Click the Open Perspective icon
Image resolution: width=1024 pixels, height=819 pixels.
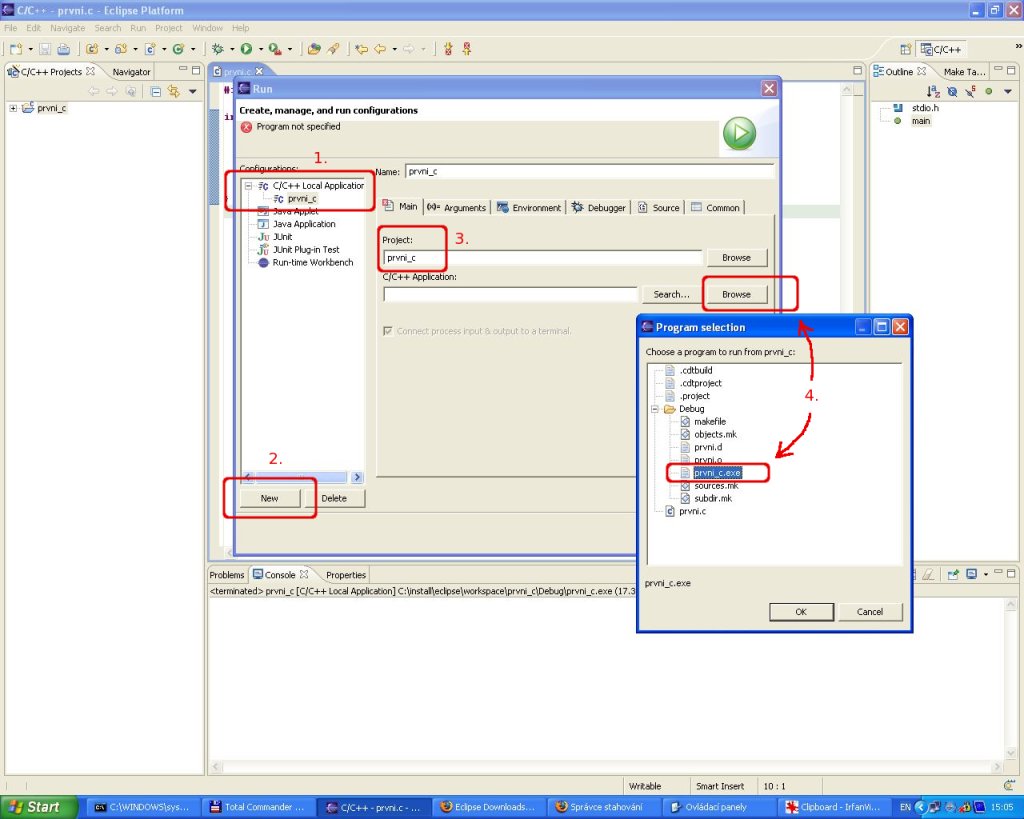[x=905, y=49]
